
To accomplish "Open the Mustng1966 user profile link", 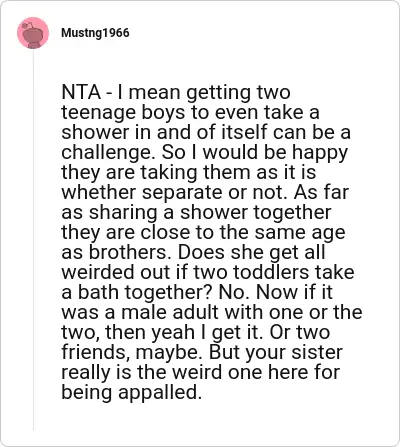I will [x=95, y=33].
